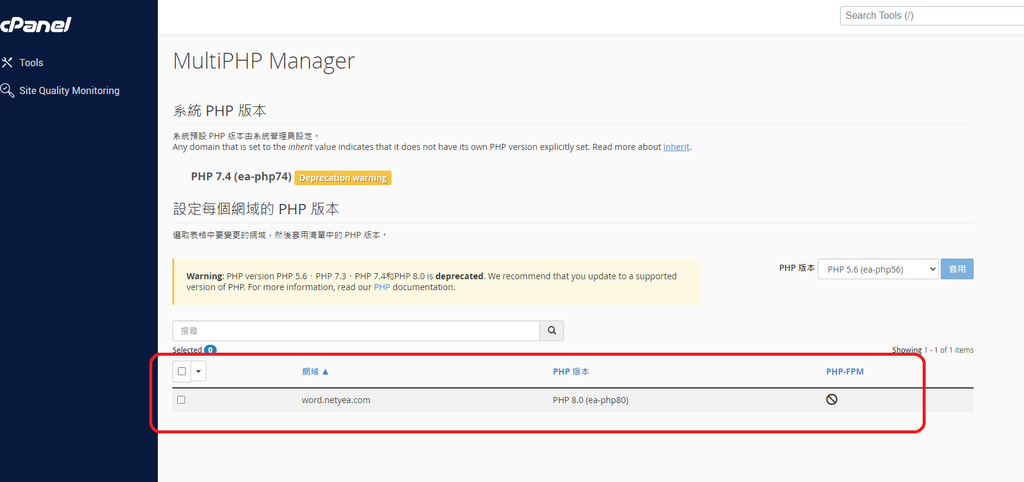
Task: Sort by 網域 column
Action: (x=315, y=372)
